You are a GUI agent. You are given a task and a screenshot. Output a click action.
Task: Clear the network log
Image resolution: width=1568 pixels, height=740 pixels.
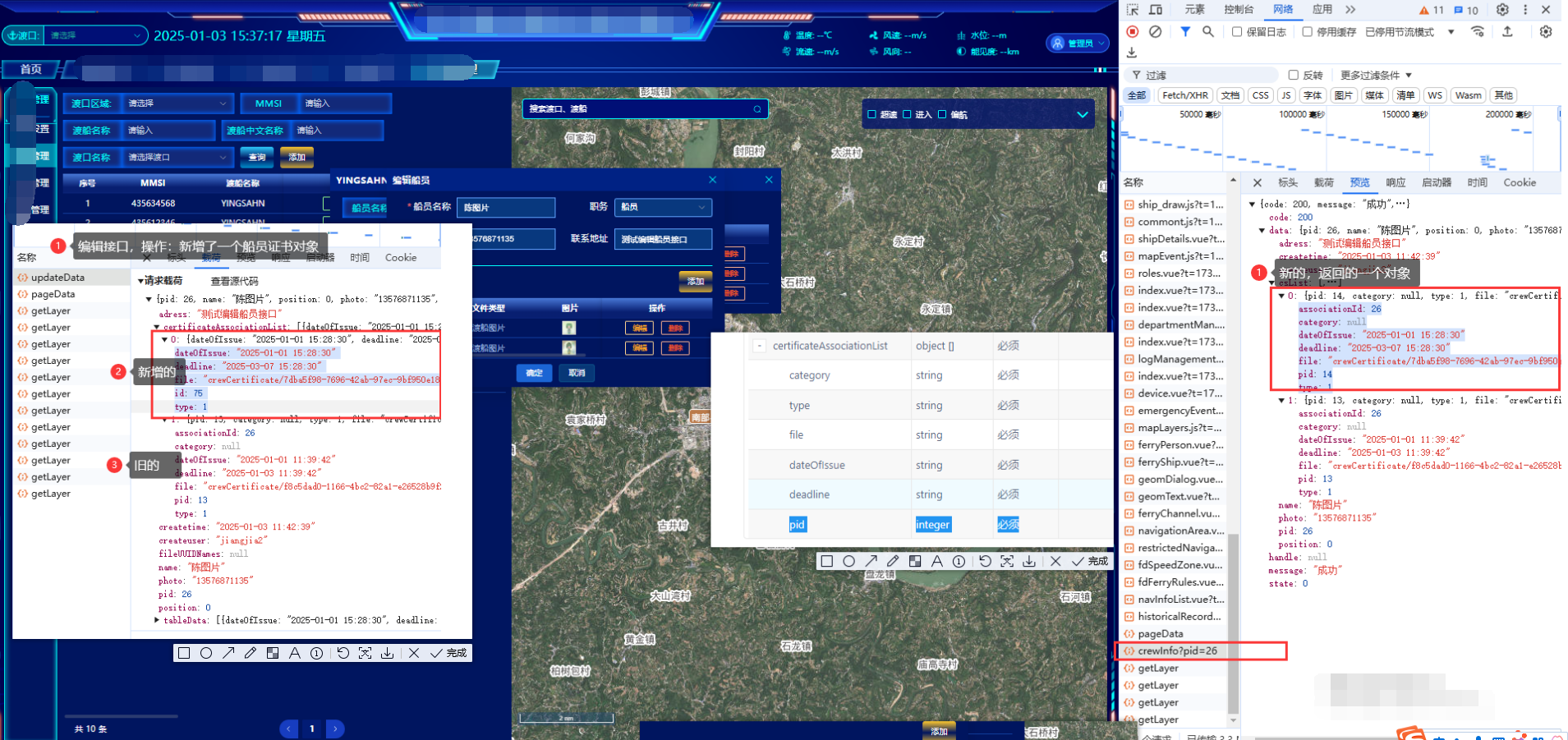pos(1156,32)
